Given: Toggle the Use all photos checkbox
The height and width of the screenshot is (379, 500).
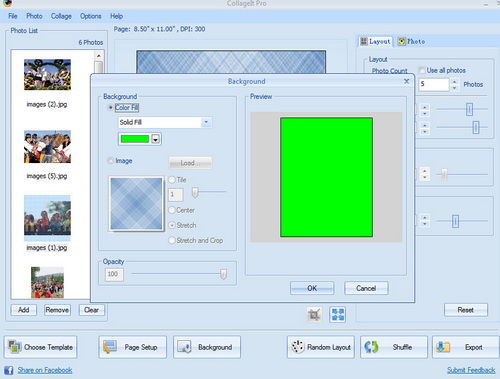Looking at the screenshot, I should pyautogui.click(x=422, y=70).
